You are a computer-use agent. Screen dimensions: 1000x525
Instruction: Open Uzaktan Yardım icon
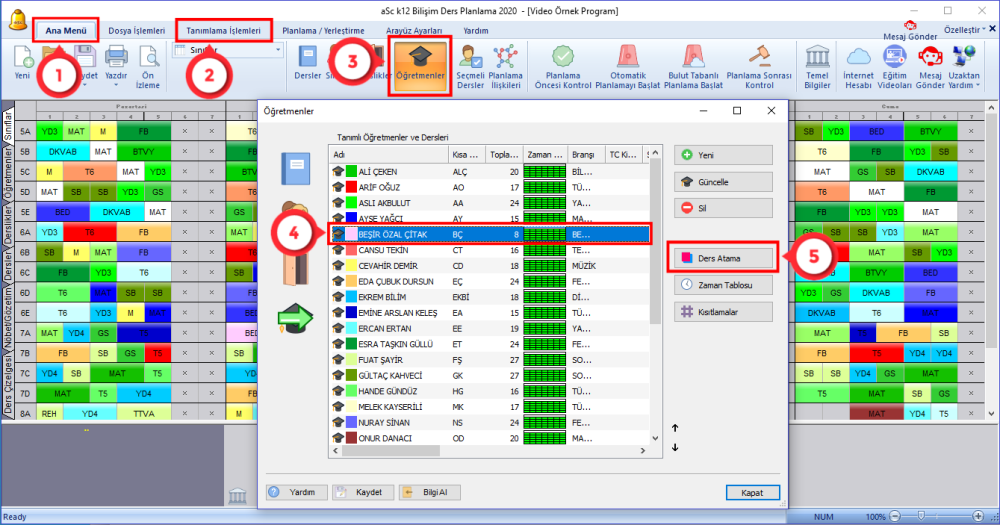click(964, 67)
